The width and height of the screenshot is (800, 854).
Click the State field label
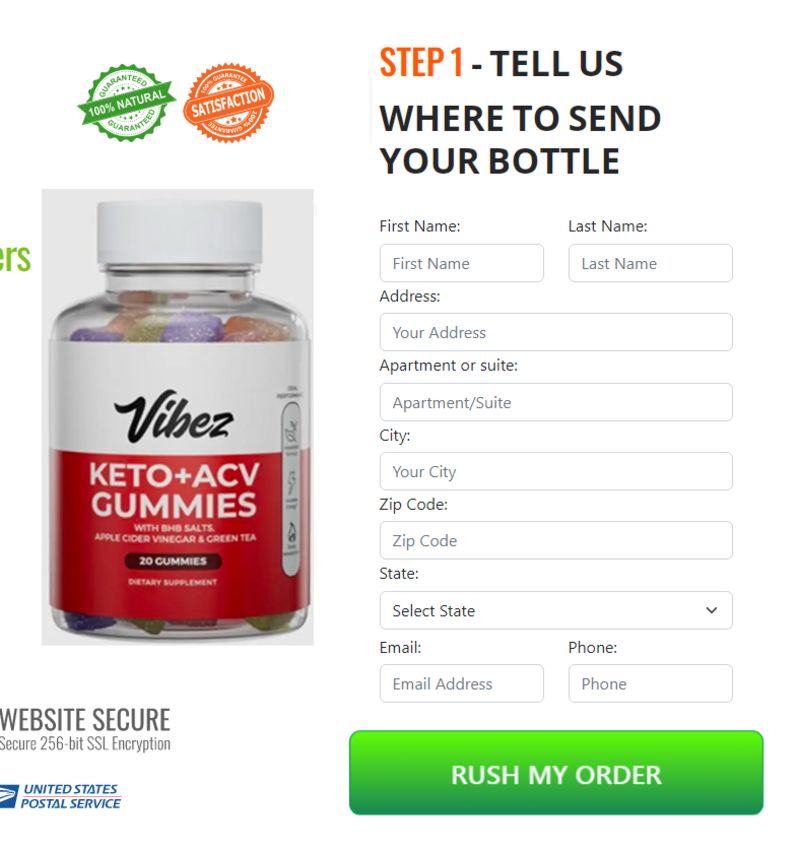[399, 574]
